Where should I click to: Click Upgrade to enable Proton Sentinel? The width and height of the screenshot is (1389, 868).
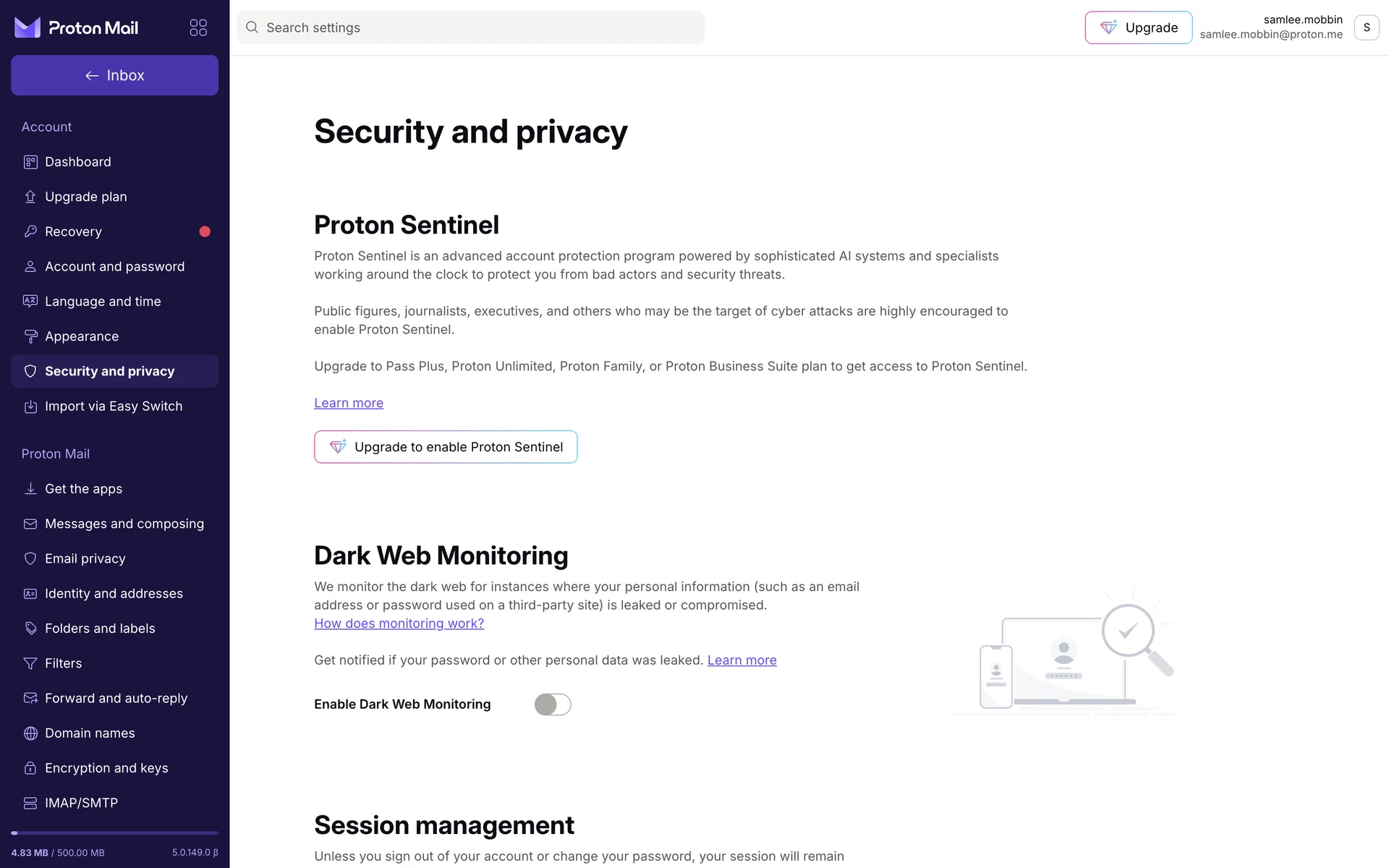[x=446, y=447]
